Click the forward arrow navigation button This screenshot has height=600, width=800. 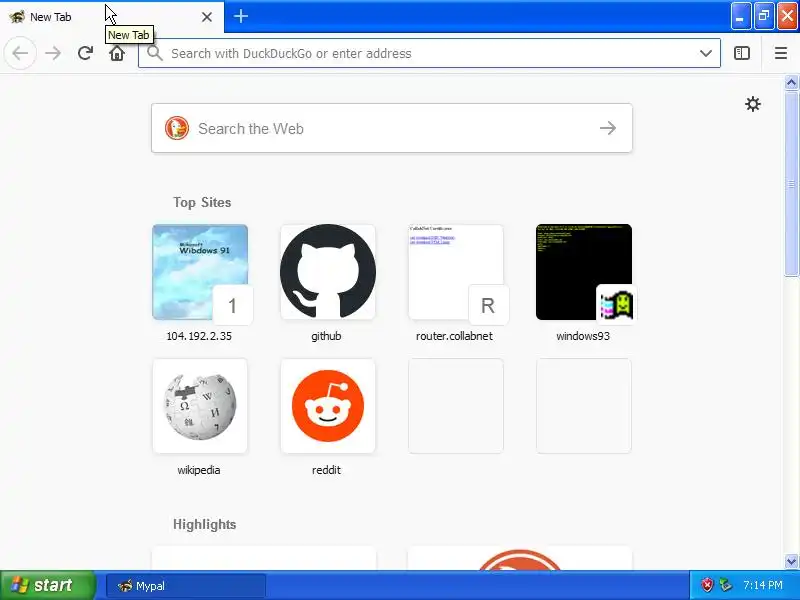53,53
